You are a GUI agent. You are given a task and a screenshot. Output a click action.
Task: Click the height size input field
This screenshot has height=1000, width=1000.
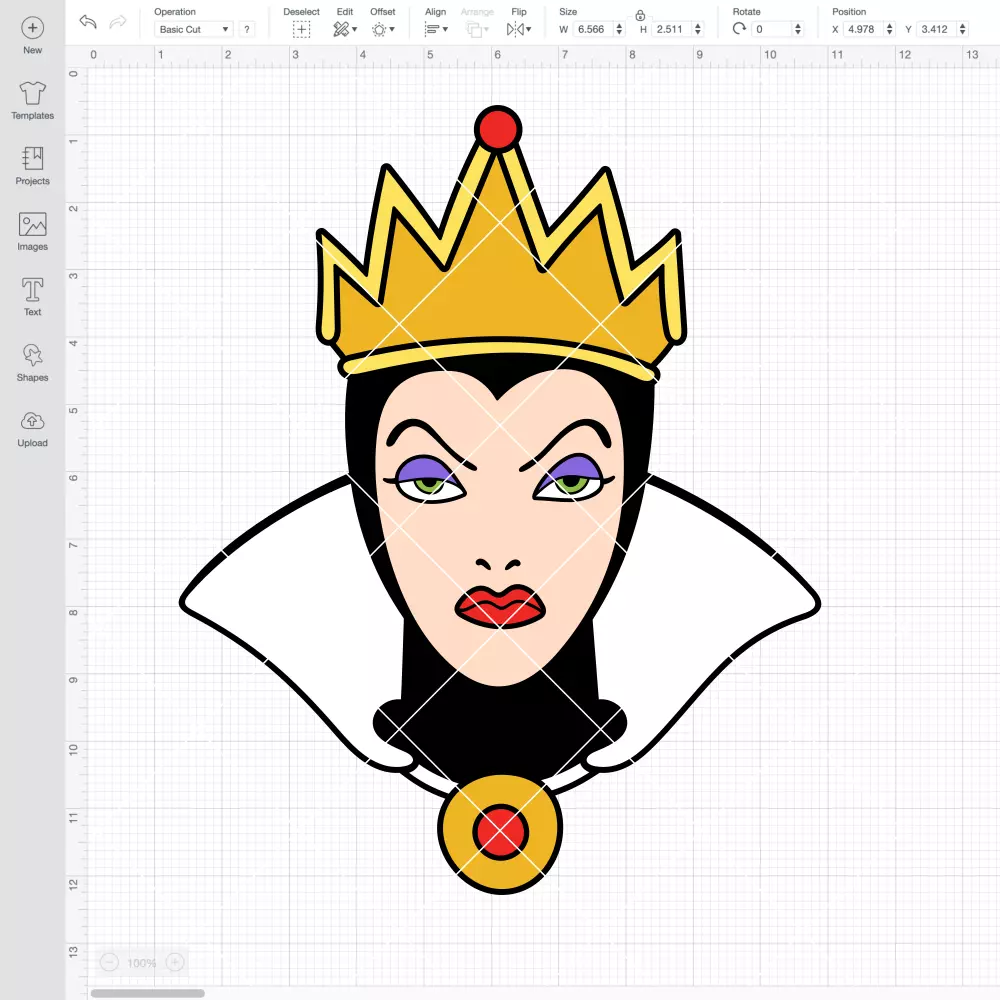(x=672, y=29)
